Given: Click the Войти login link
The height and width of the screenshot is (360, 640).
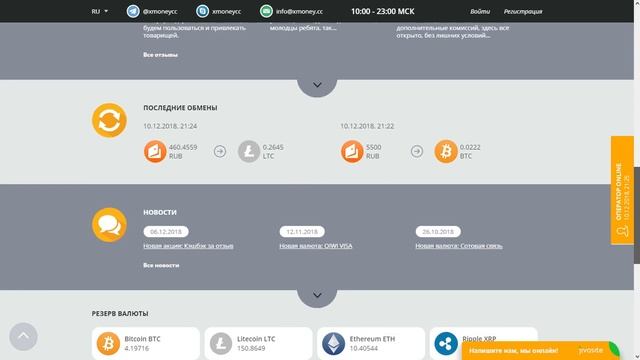Looking at the screenshot, I should coord(480,11).
